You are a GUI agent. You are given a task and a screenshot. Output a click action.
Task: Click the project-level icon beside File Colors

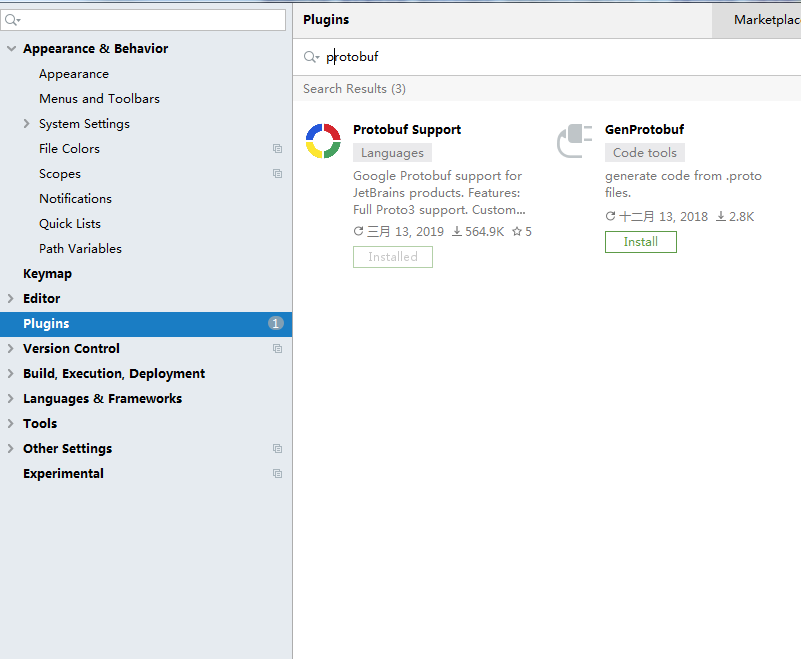(277, 149)
